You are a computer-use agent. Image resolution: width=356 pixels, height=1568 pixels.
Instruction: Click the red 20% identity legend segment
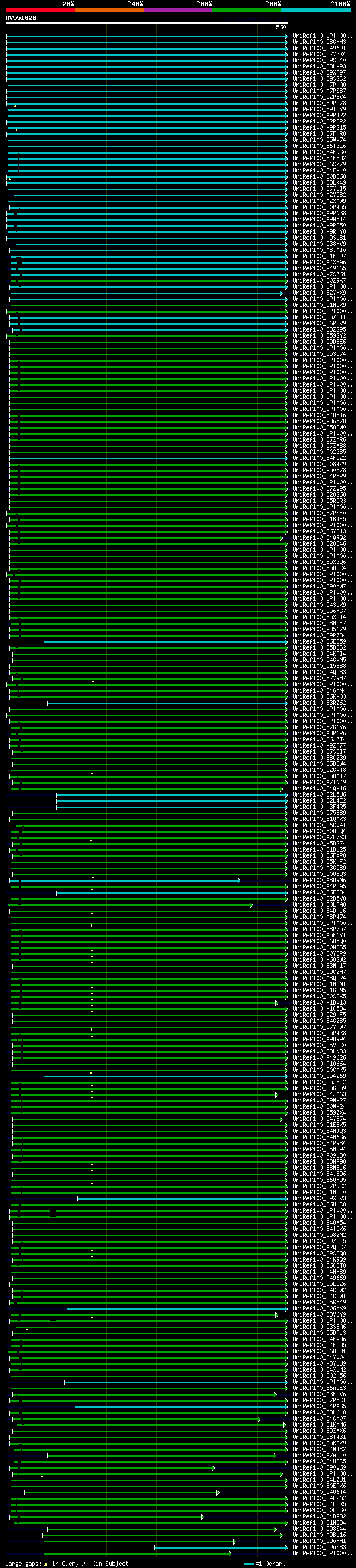(x=40, y=10)
